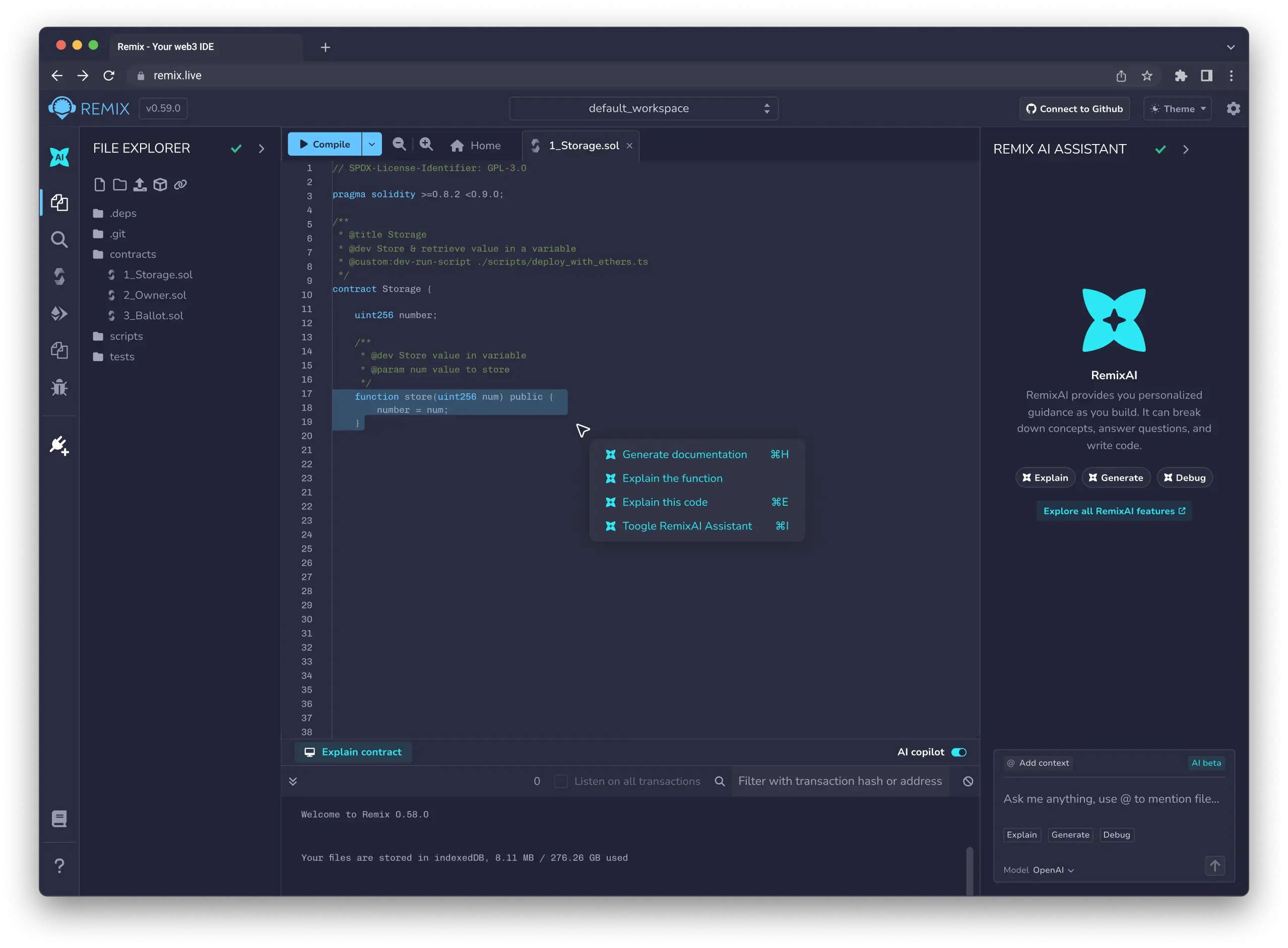Select Explain this code menu entry
1288x948 pixels.
pyautogui.click(x=697, y=502)
